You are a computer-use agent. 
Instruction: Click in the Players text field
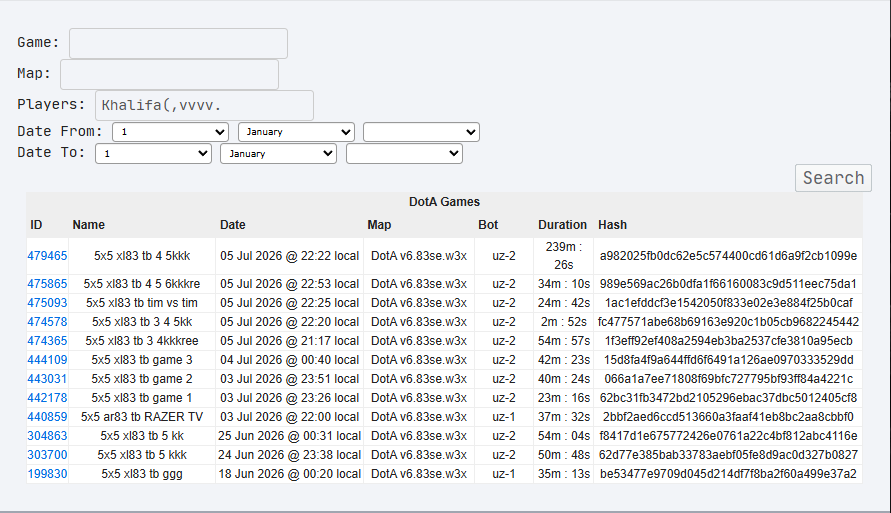(204, 105)
